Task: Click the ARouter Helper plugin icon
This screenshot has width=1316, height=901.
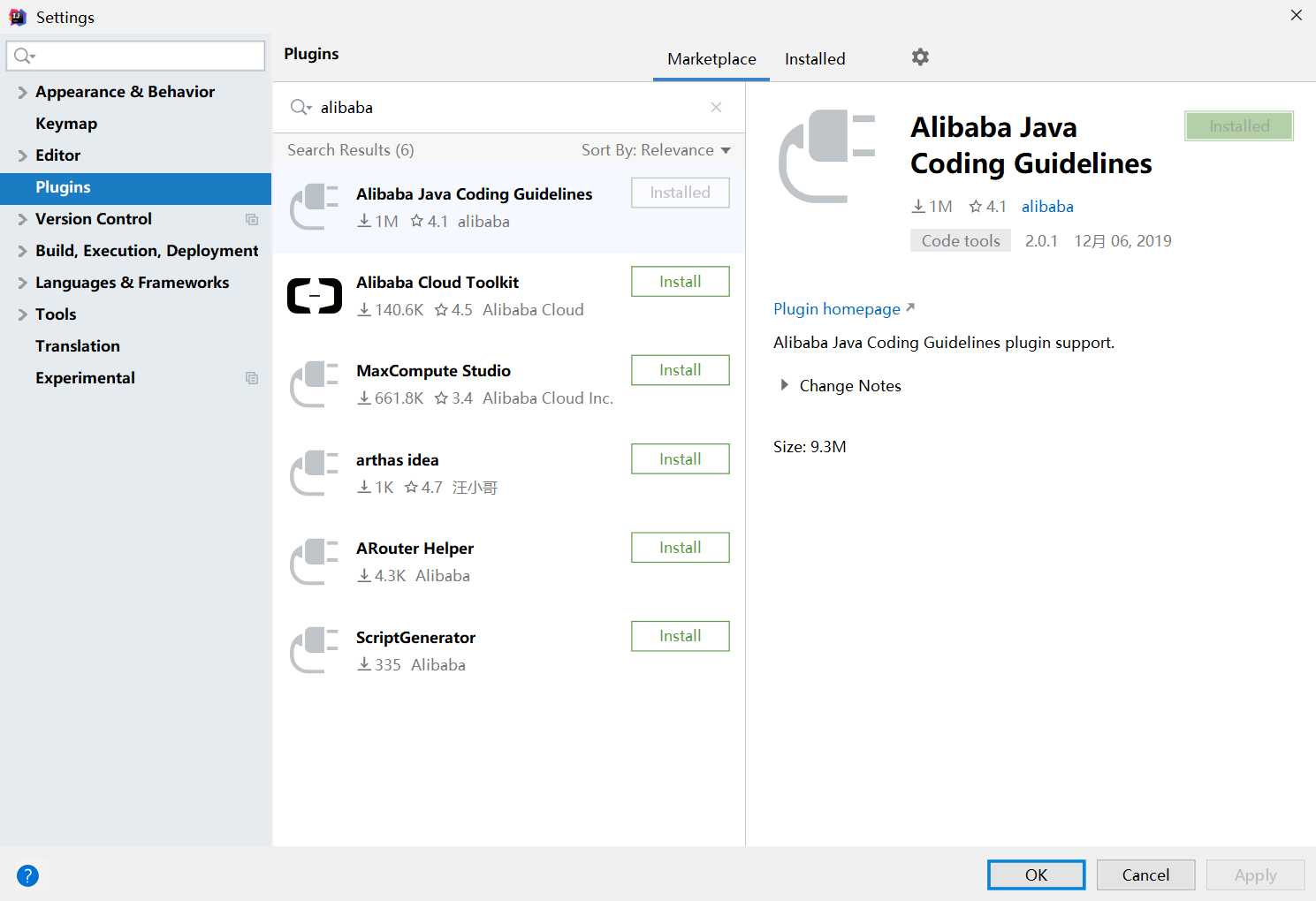Action: [x=315, y=562]
